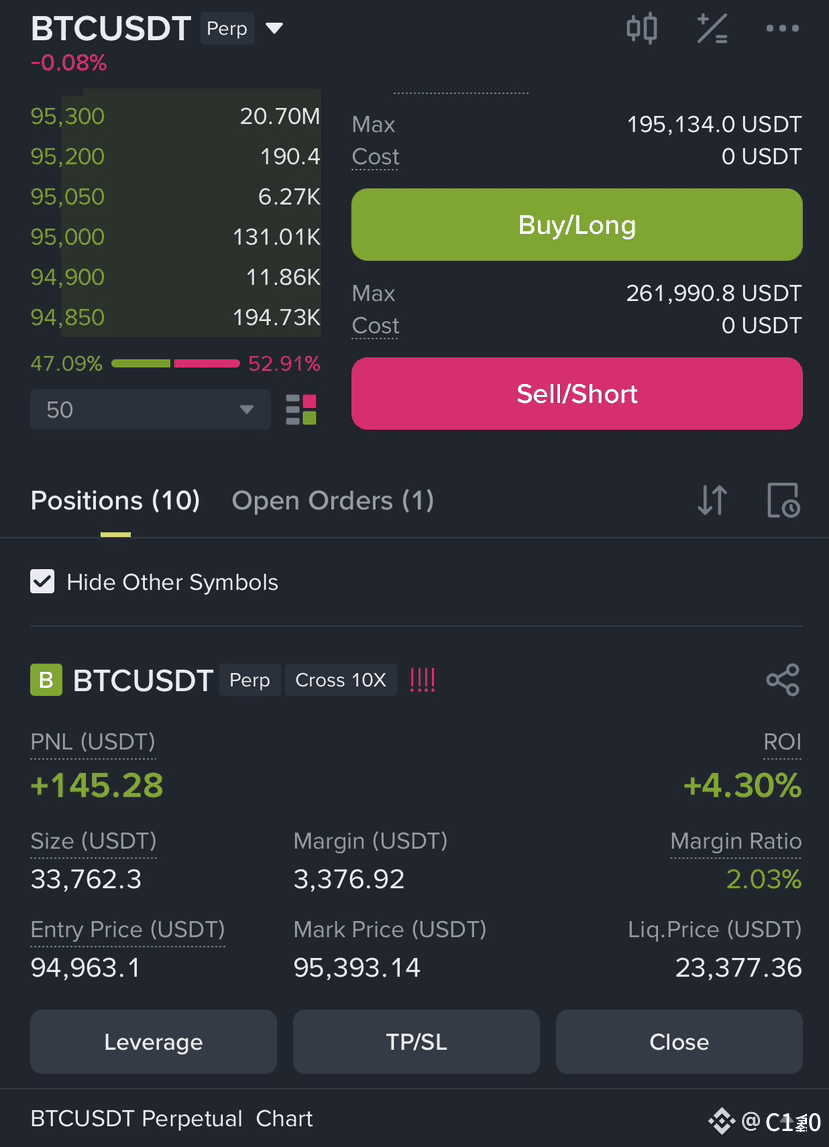Click the Buy/Long button
Viewport: 829px width, 1147px height.
coord(577,225)
